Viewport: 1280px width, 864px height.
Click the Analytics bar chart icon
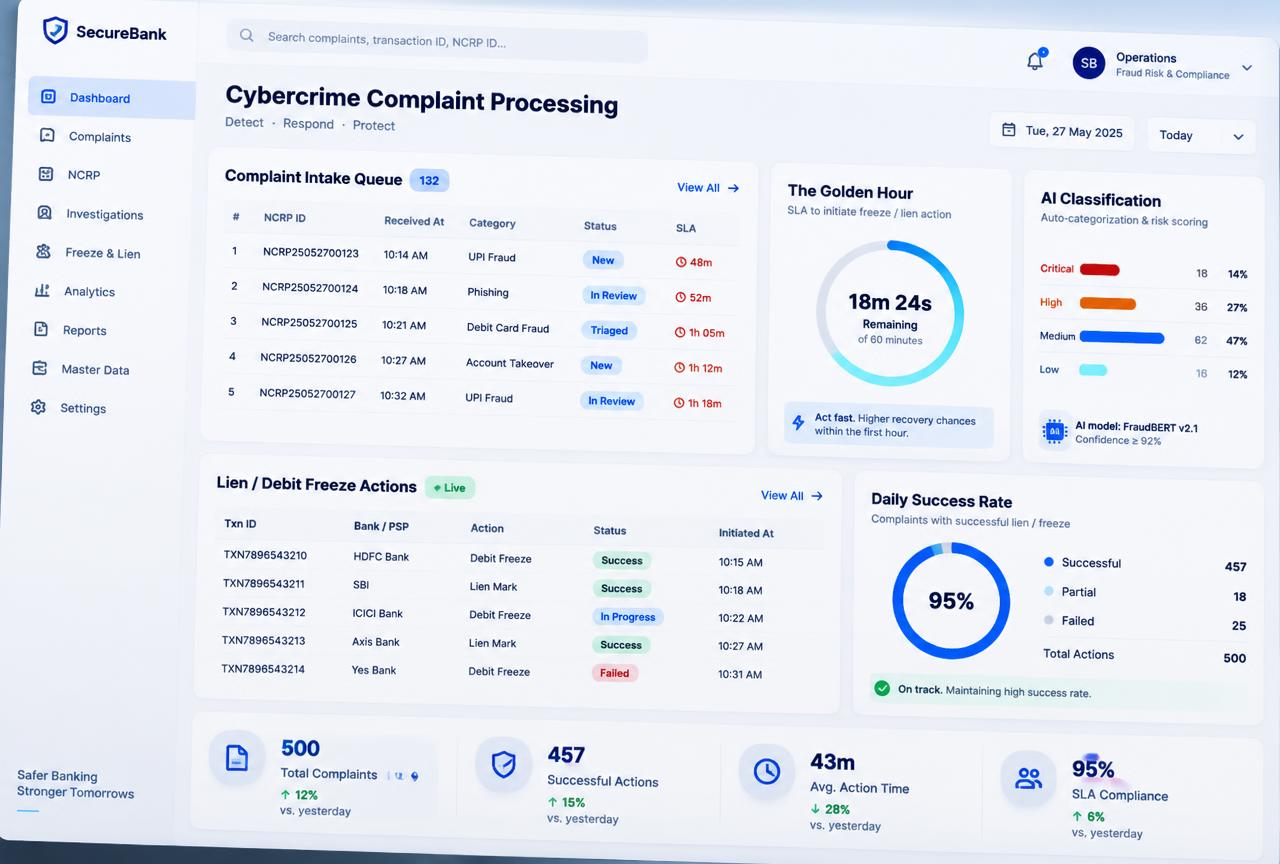click(42, 290)
